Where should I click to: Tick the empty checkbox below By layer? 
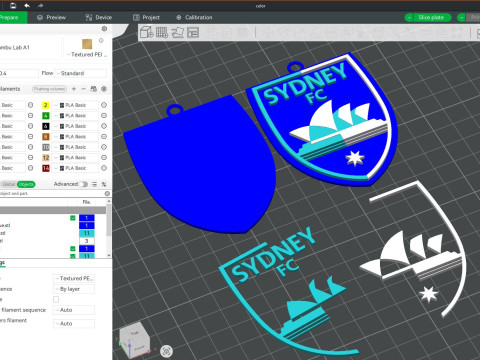[56, 299]
